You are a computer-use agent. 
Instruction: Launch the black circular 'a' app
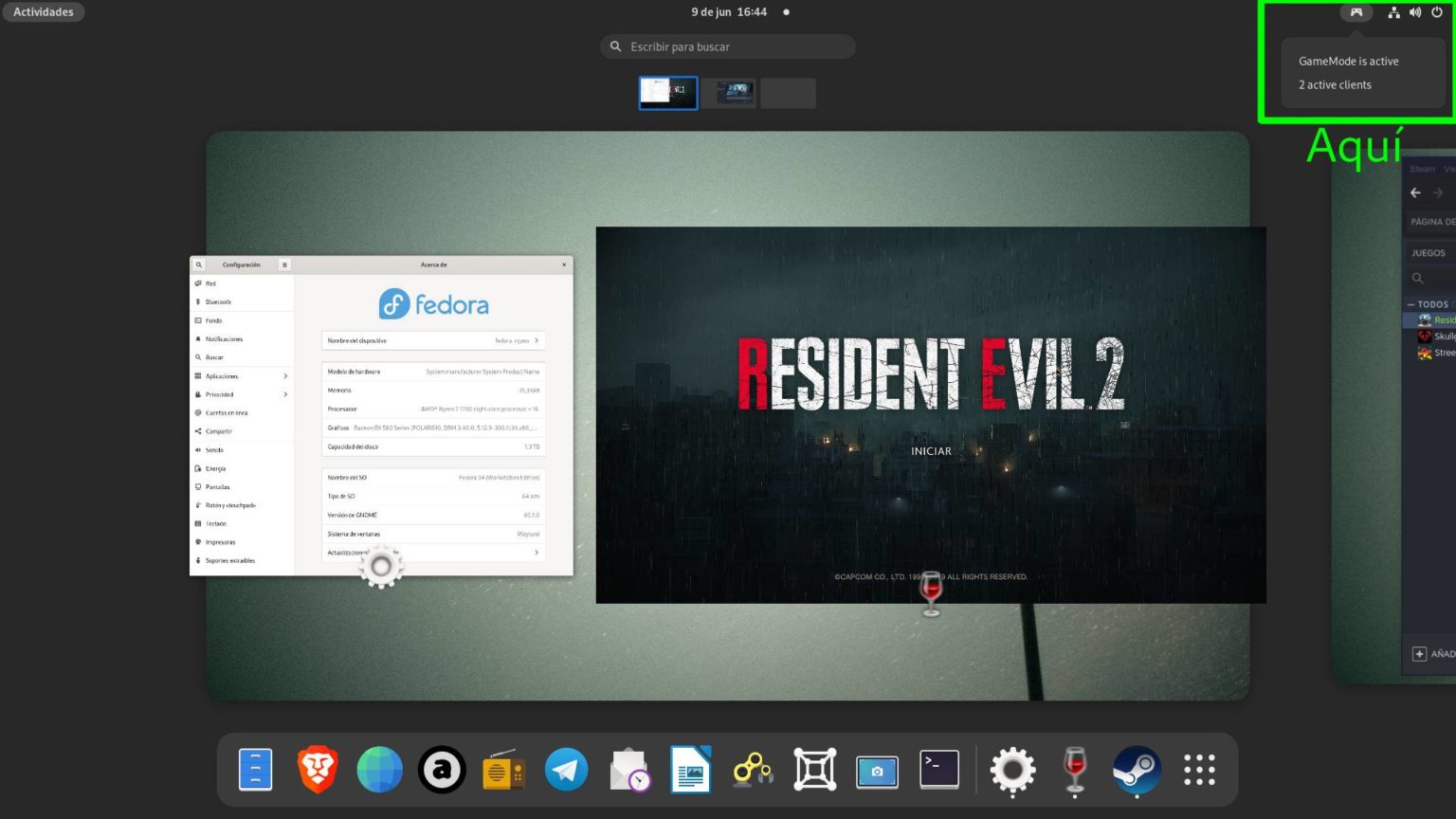tap(442, 770)
